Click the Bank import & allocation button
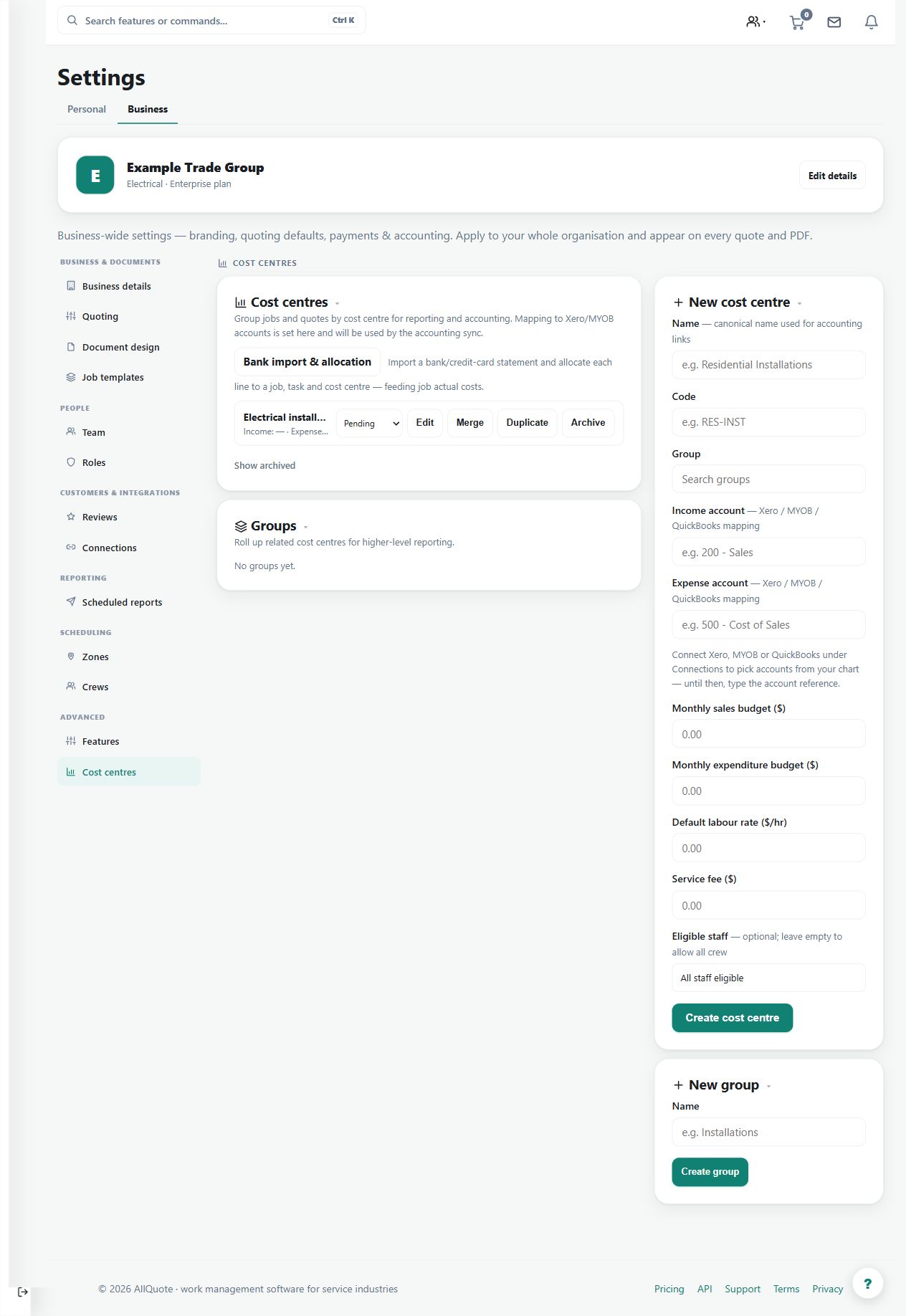 (x=307, y=362)
